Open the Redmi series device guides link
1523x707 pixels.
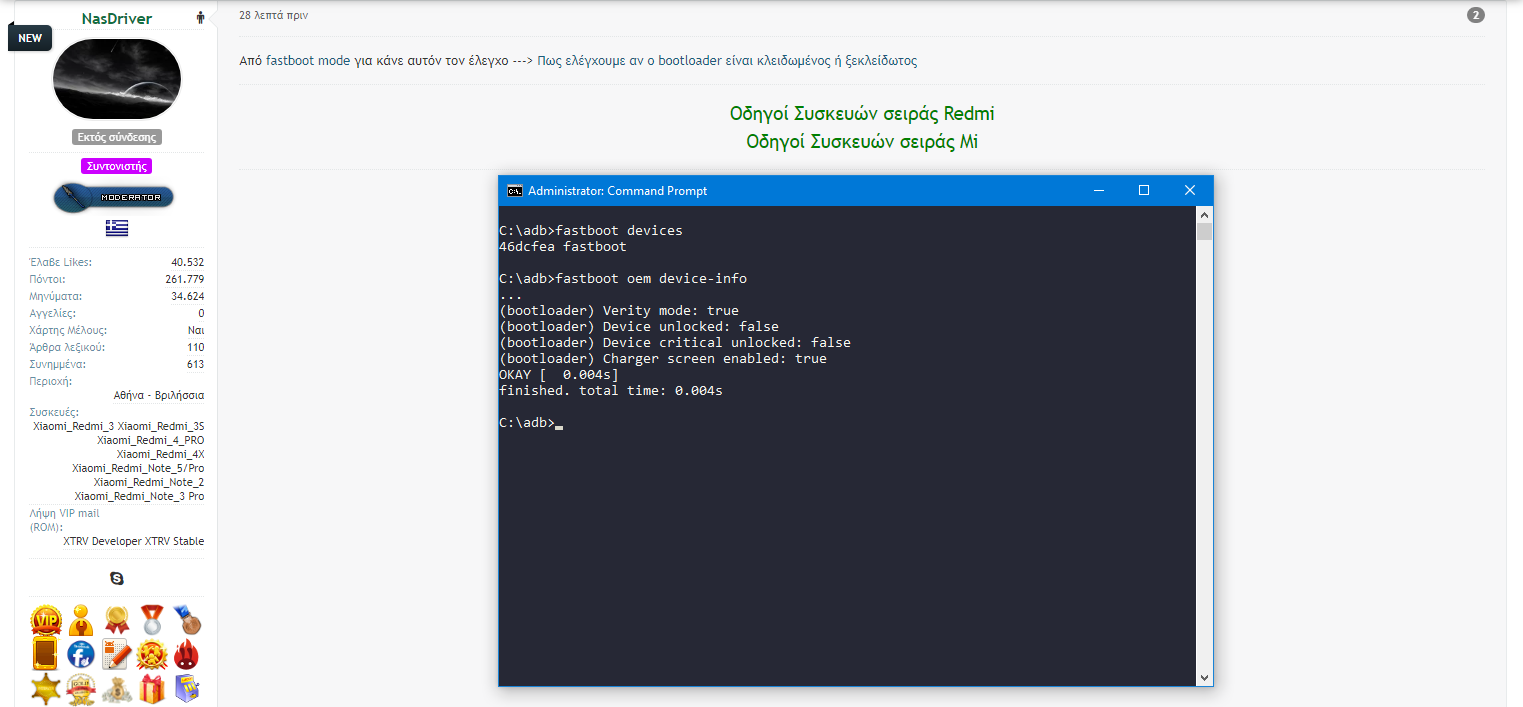tap(862, 113)
